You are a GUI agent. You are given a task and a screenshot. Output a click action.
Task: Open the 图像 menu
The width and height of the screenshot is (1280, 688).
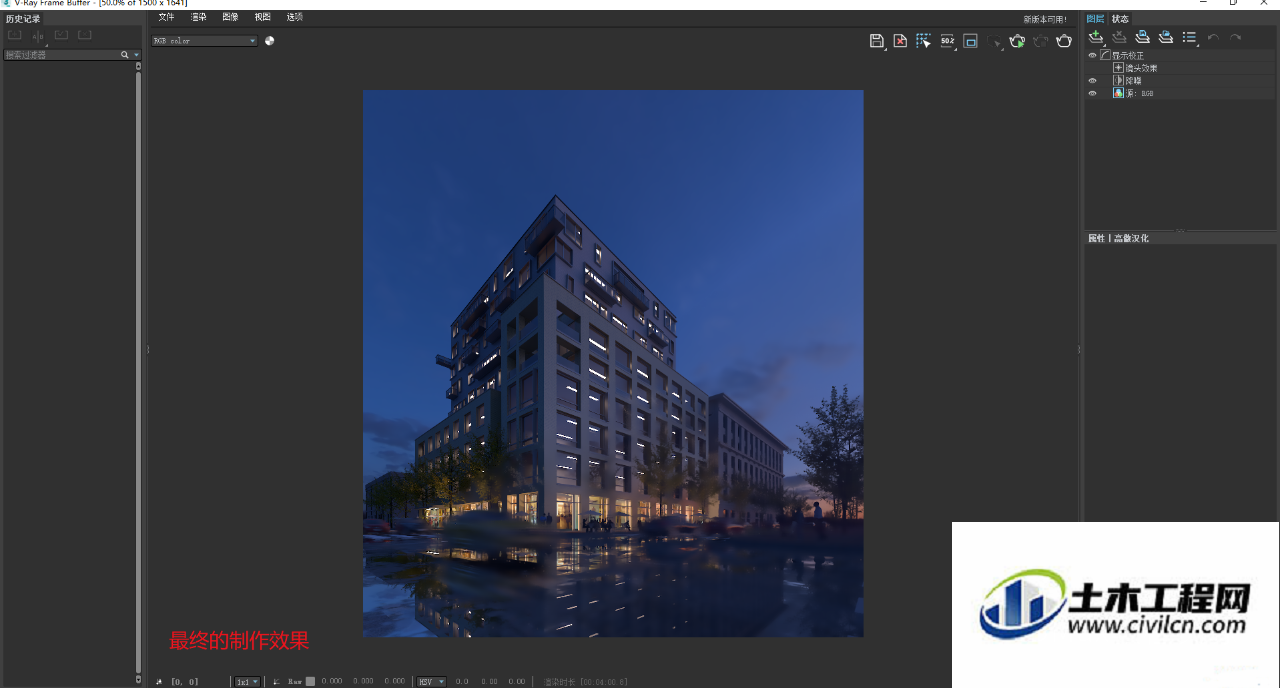230,18
